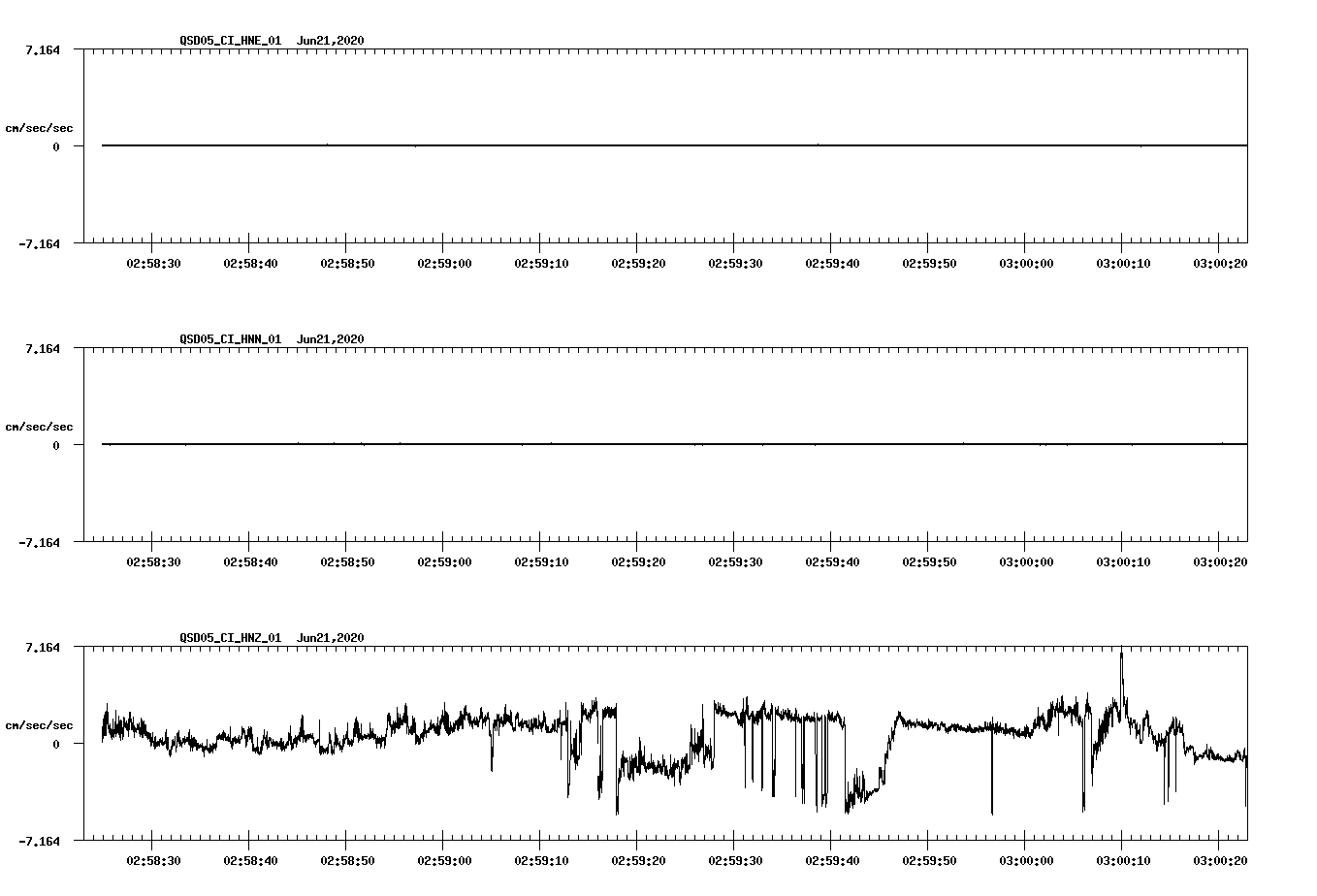Click the QSD05_CI_HNE_01 chart title
This screenshot has width=1317, height=896.
click(x=272, y=40)
